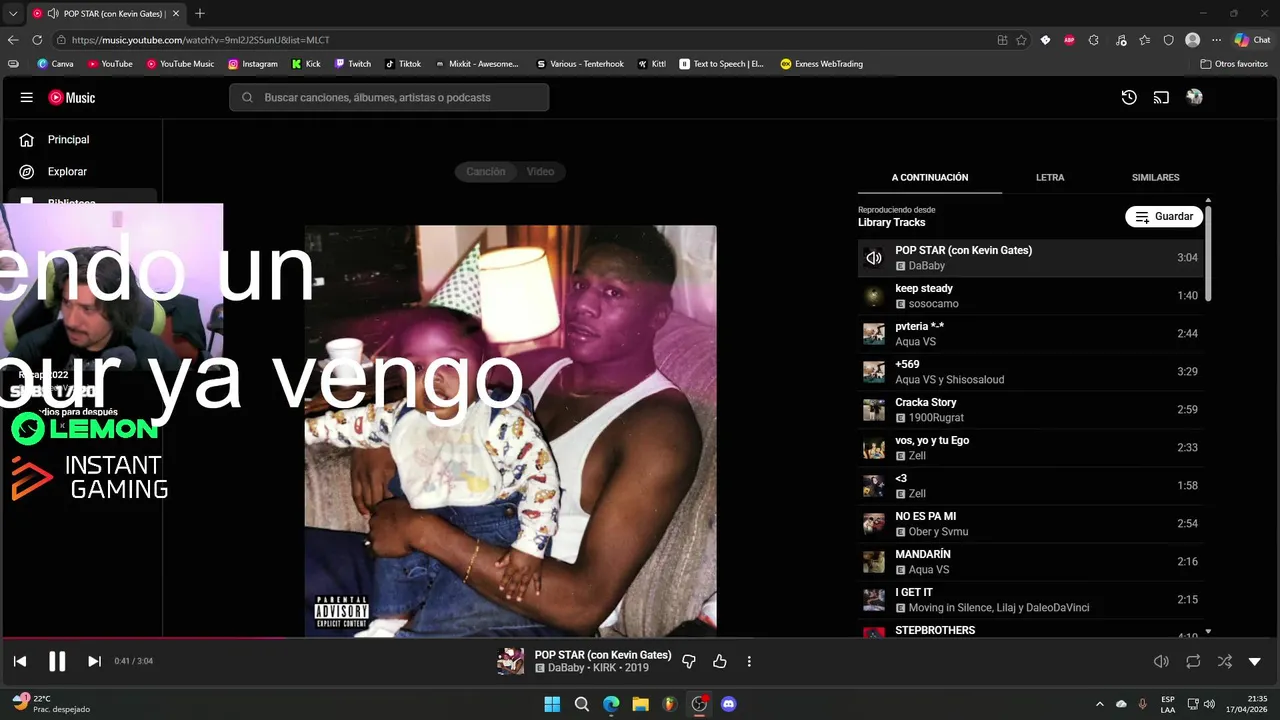This screenshot has height=720, width=1280.
Task: Show hidden system tray icons
Action: coord(1100,704)
